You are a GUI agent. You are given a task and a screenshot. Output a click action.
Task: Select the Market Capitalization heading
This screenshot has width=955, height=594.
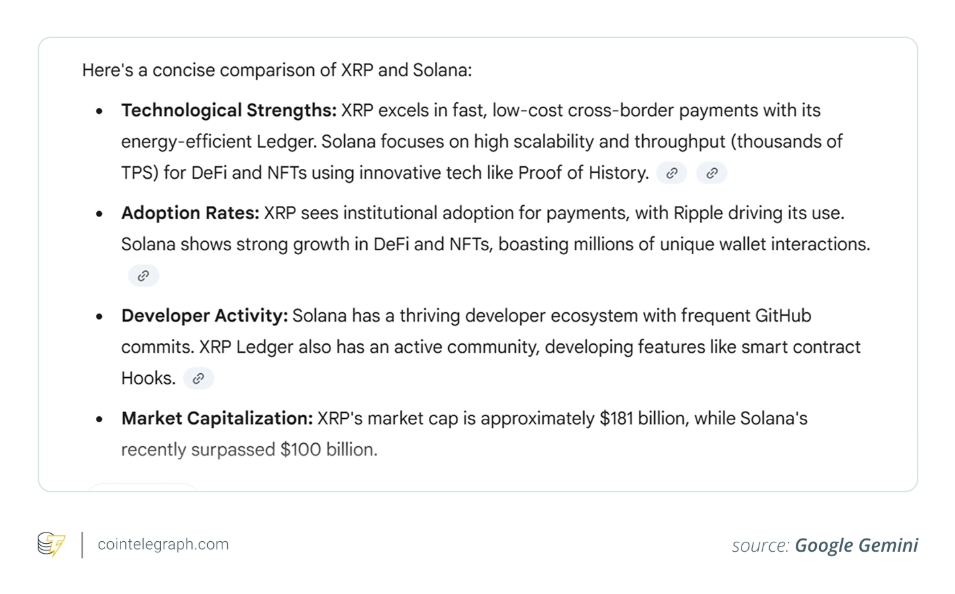click(217, 419)
